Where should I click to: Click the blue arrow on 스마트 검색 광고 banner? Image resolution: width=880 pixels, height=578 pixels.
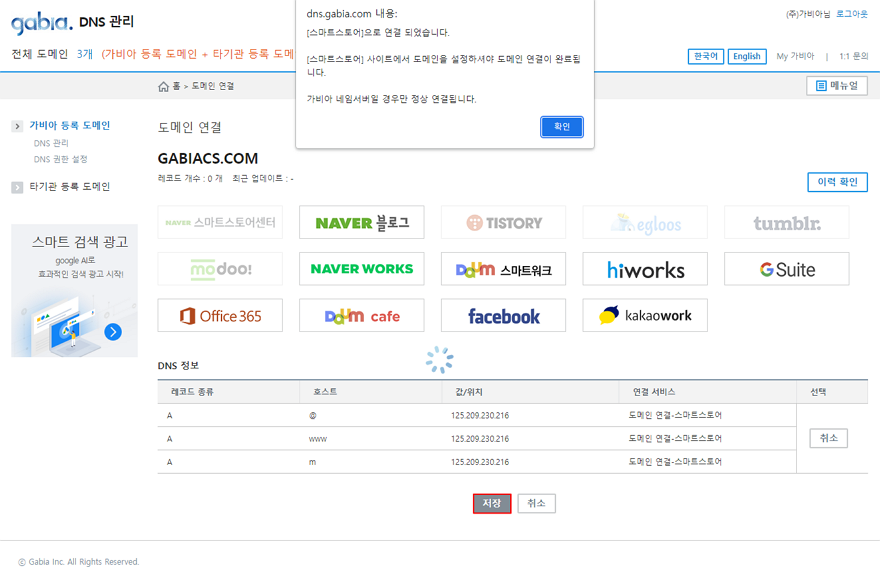coord(113,332)
